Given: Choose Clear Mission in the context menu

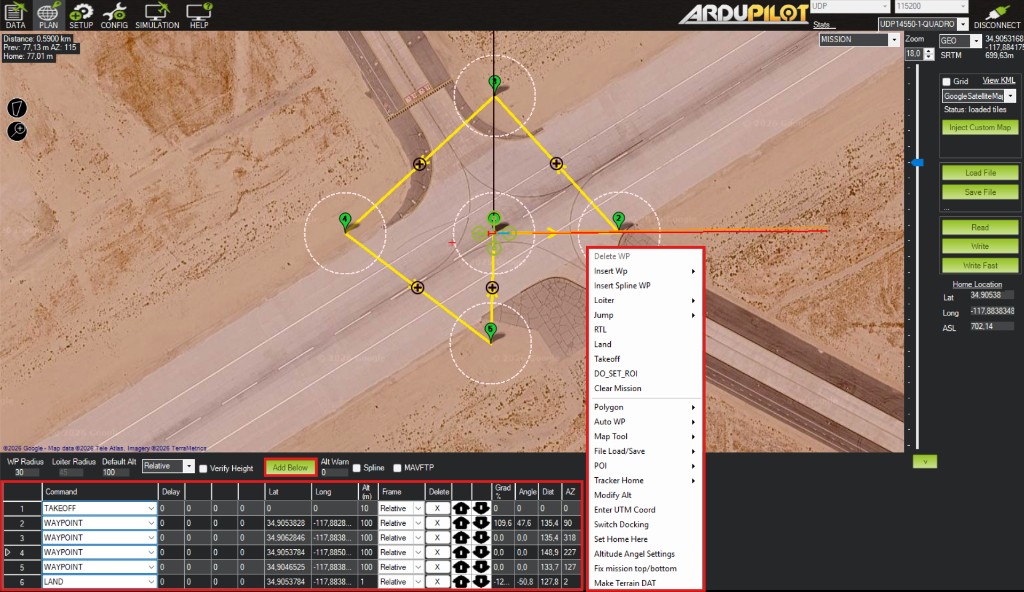Looking at the screenshot, I should point(645,388).
